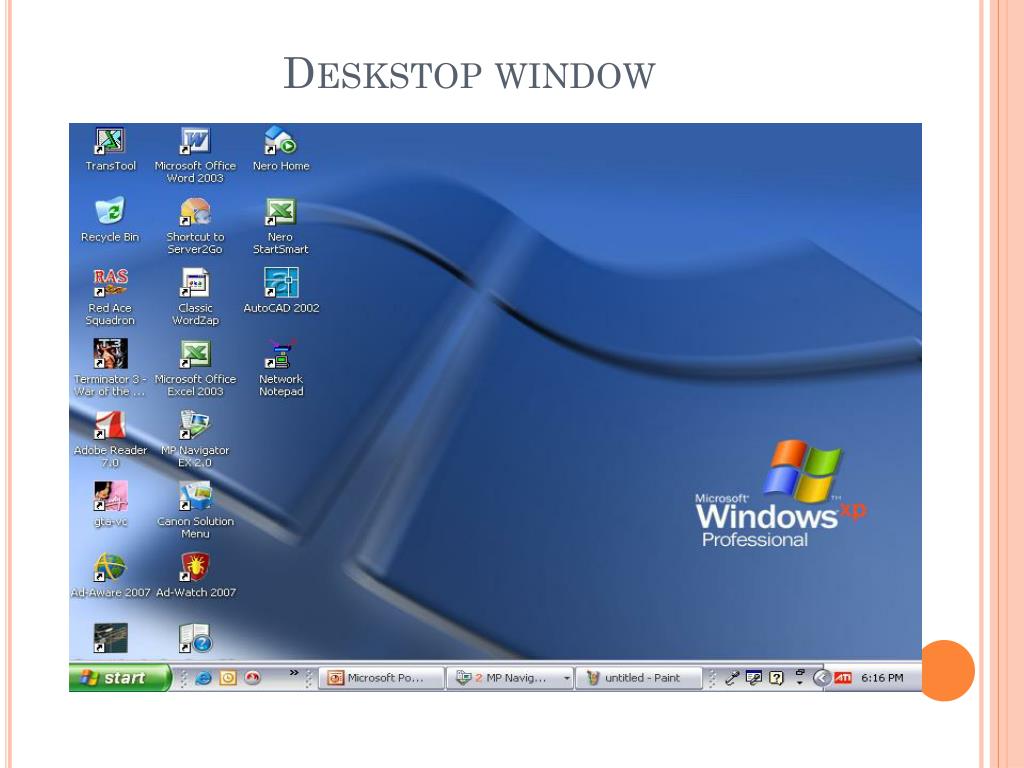Open the MP Navigator group dropdown arrow
The width and height of the screenshot is (1024, 768).
pos(567,679)
